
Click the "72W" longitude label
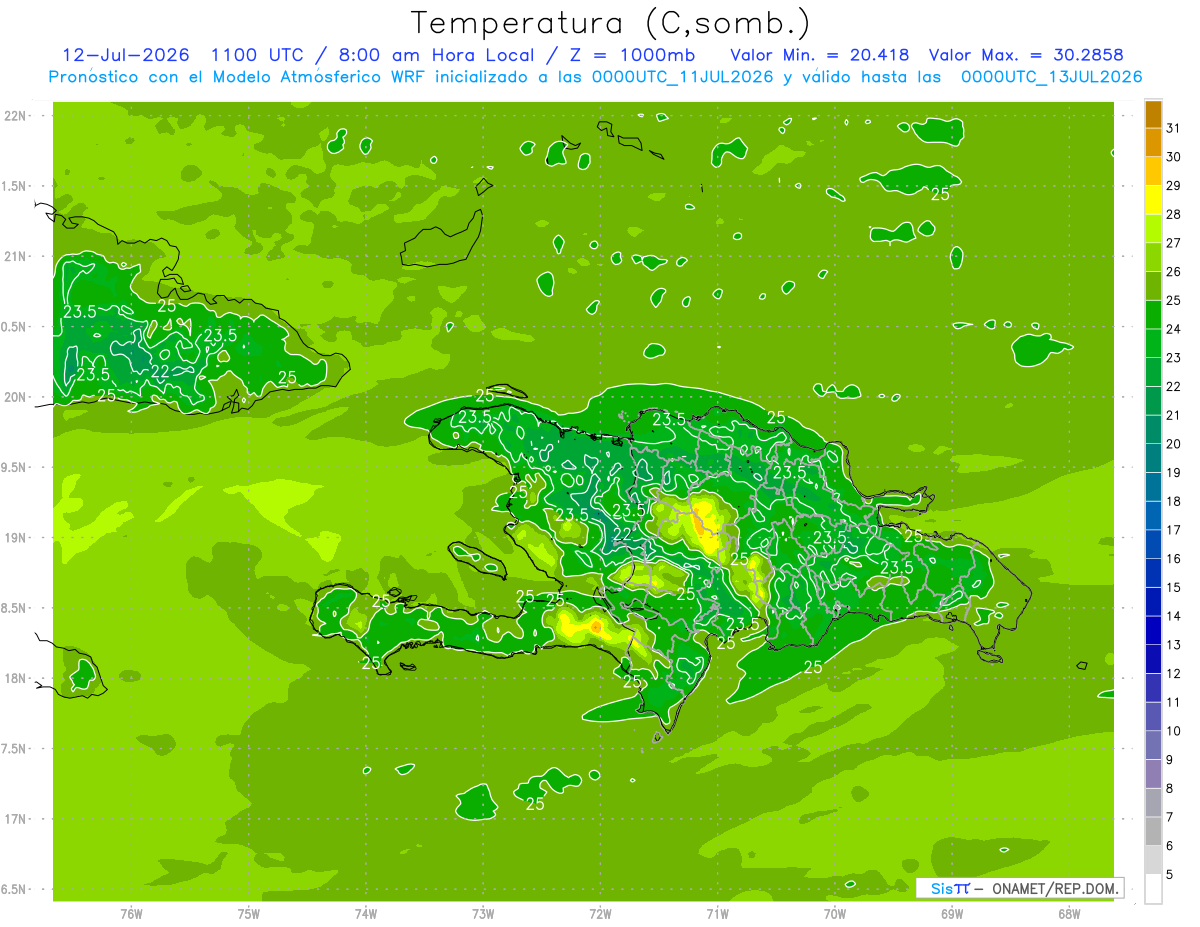point(600,913)
